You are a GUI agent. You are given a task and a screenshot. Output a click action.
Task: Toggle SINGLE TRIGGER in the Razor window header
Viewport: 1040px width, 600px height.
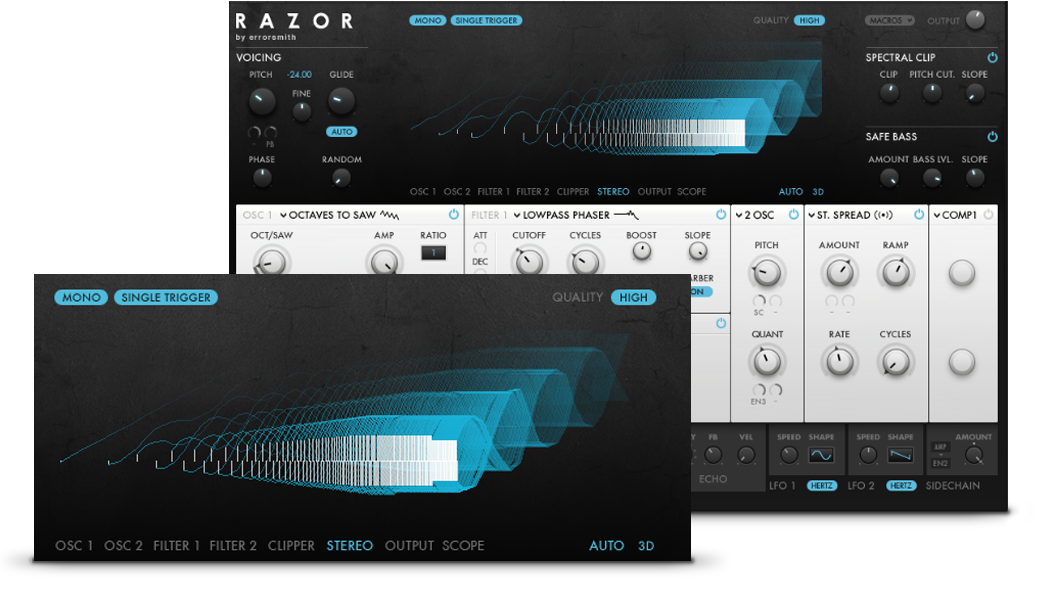click(487, 21)
